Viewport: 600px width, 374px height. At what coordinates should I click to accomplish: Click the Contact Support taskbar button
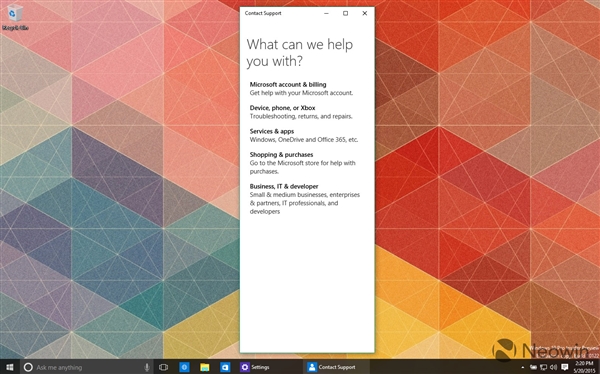point(336,367)
